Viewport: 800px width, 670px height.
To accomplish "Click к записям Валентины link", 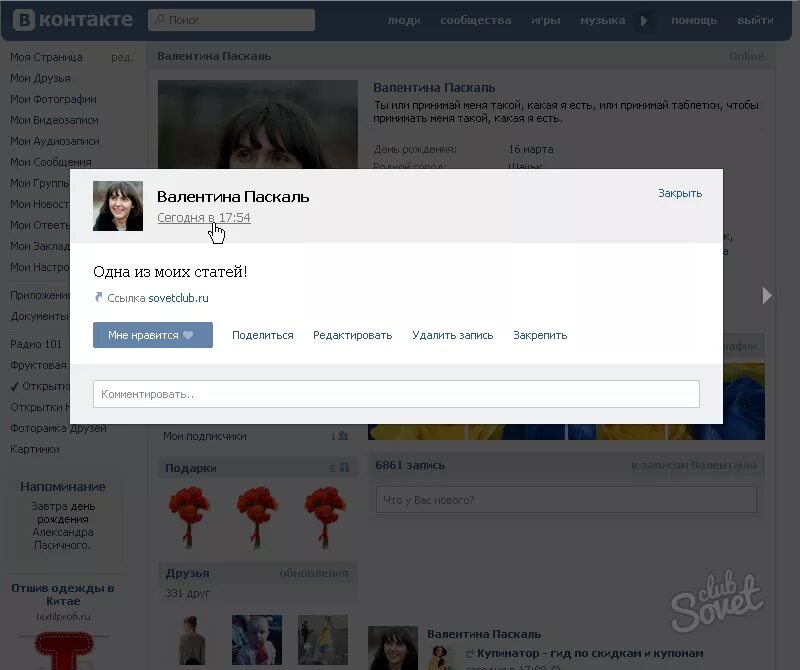I will pyautogui.click(x=694, y=465).
